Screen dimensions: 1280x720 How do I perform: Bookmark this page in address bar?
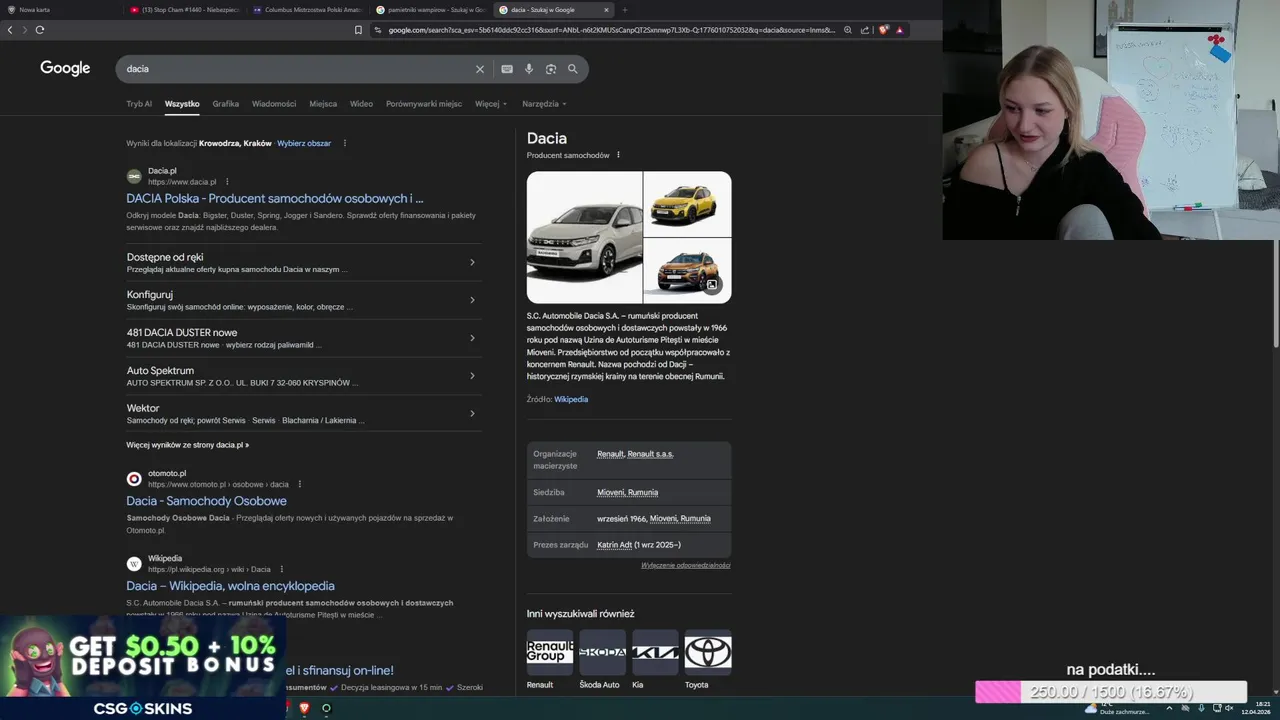[x=358, y=30]
